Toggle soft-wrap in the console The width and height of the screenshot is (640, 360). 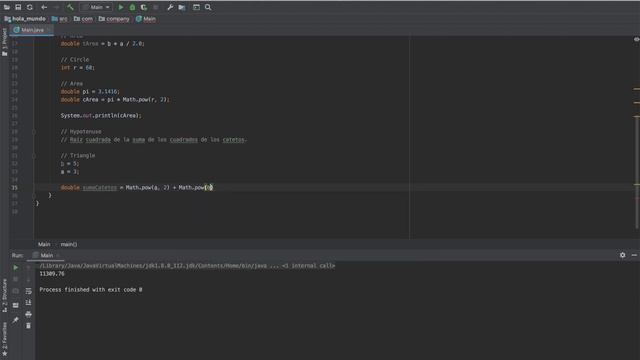pos(28,291)
